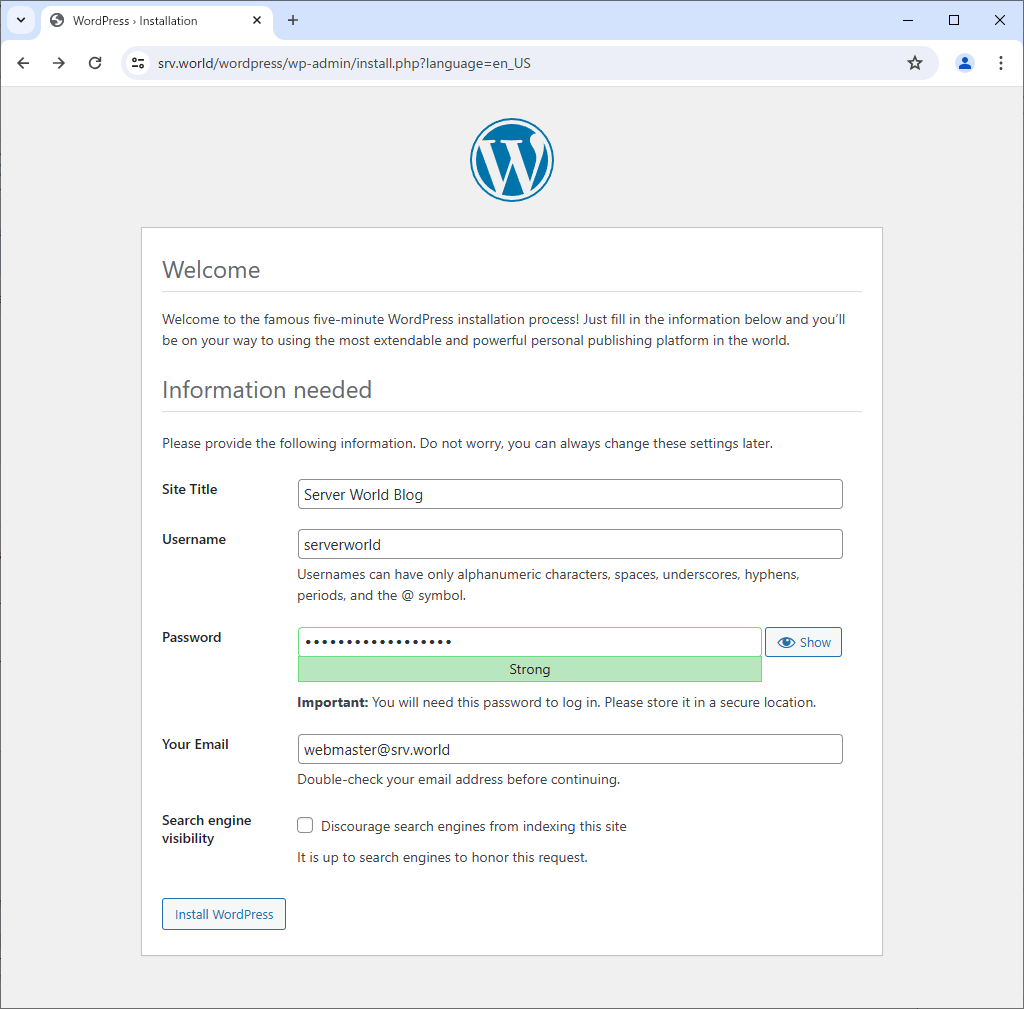
Task: Click the Install WordPress button
Action: tap(224, 914)
